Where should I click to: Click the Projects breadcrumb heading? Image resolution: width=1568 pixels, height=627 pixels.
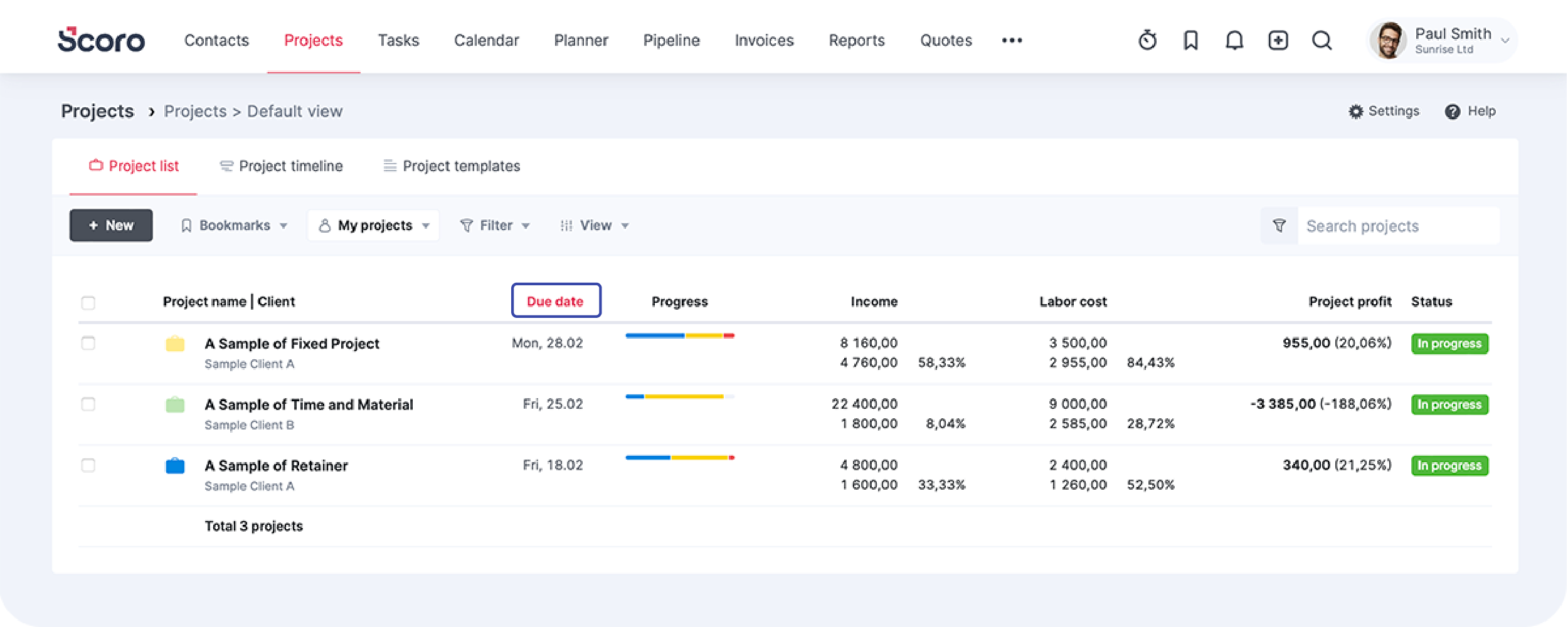tap(97, 111)
